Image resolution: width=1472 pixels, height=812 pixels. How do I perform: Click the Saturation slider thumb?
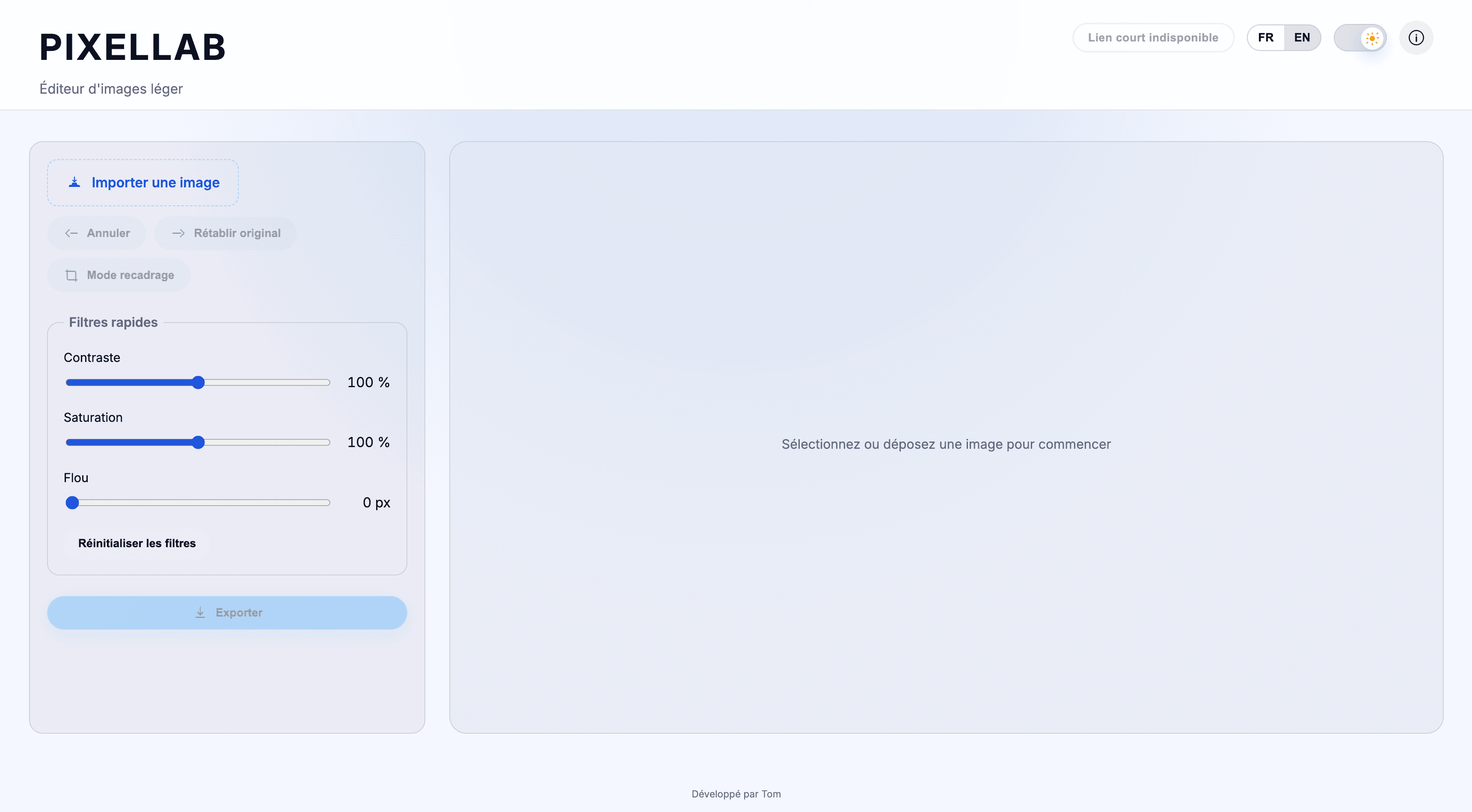point(198,442)
